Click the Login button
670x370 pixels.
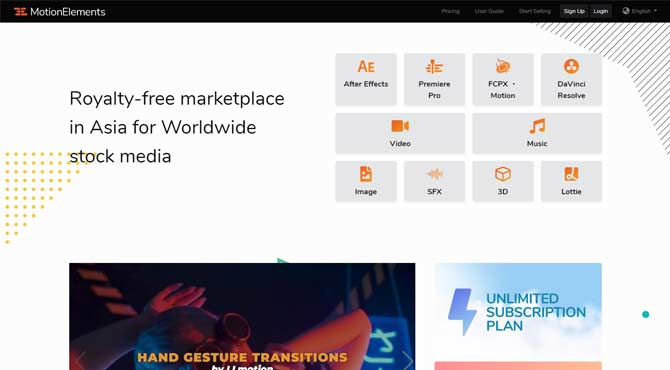coord(600,11)
